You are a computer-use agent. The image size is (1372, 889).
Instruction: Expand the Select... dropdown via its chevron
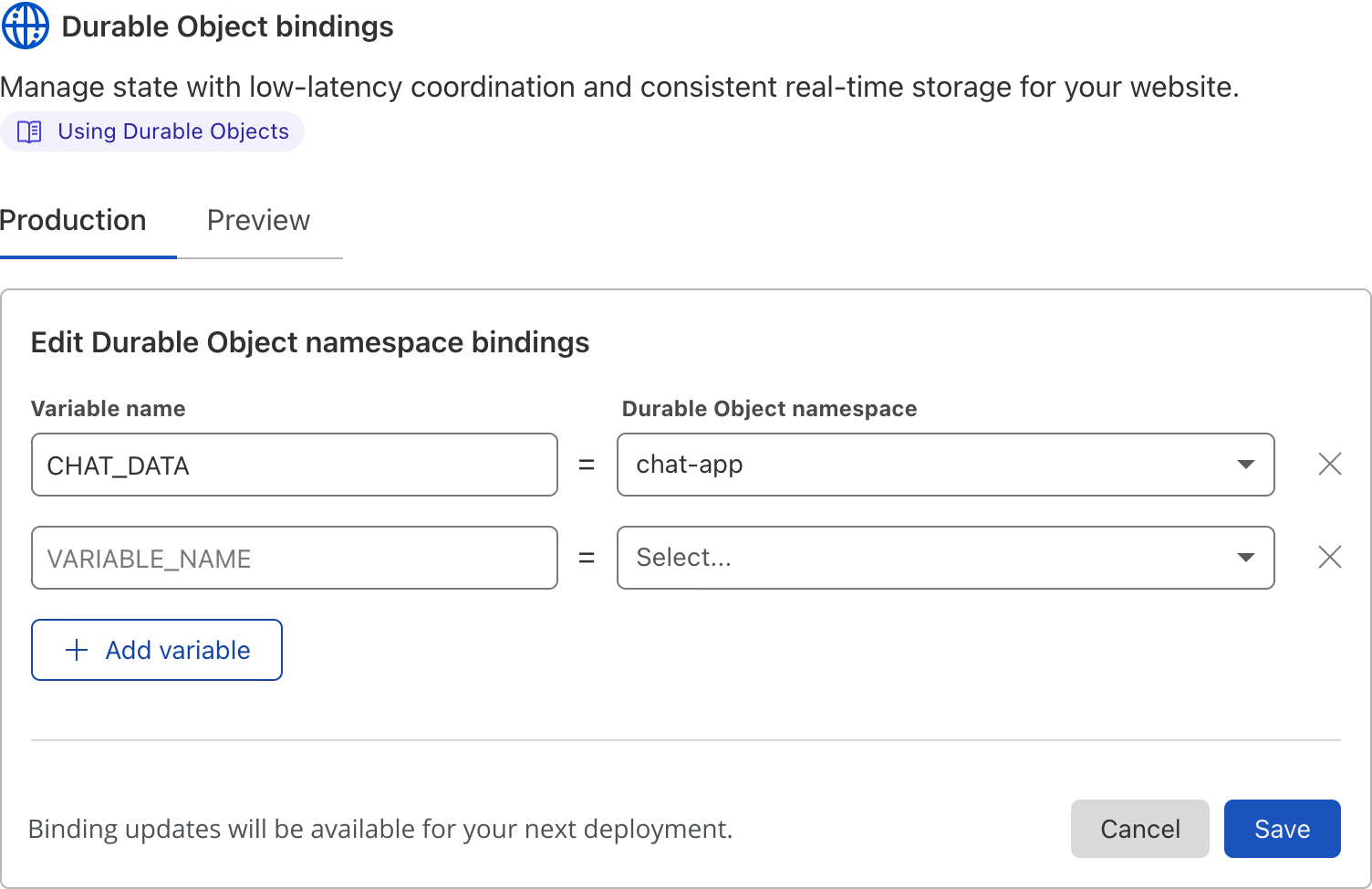pos(1246,558)
